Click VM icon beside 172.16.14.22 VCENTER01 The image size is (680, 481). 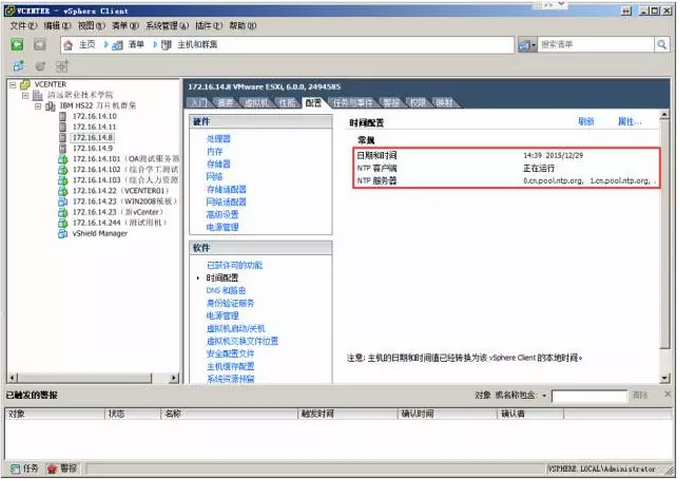point(63,191)
